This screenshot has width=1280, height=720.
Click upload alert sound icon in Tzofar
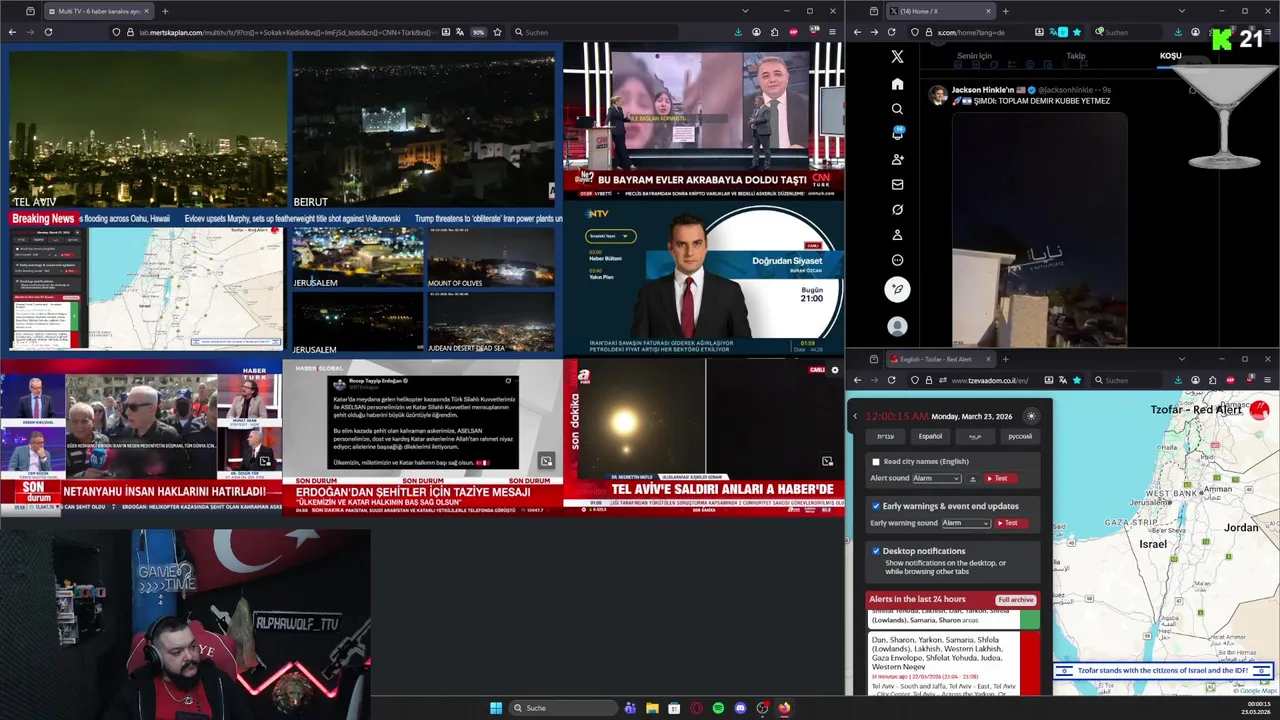click(973, 479)
